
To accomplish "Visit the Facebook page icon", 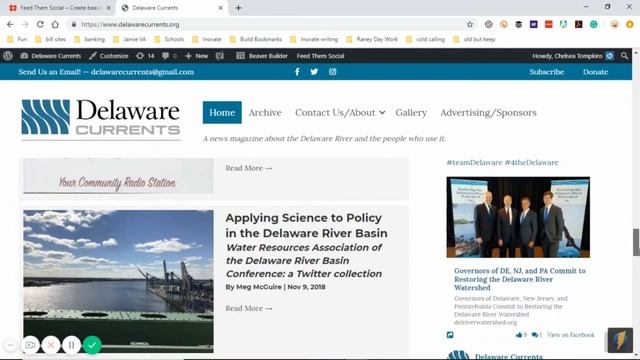I will click(x=297, y=72).
